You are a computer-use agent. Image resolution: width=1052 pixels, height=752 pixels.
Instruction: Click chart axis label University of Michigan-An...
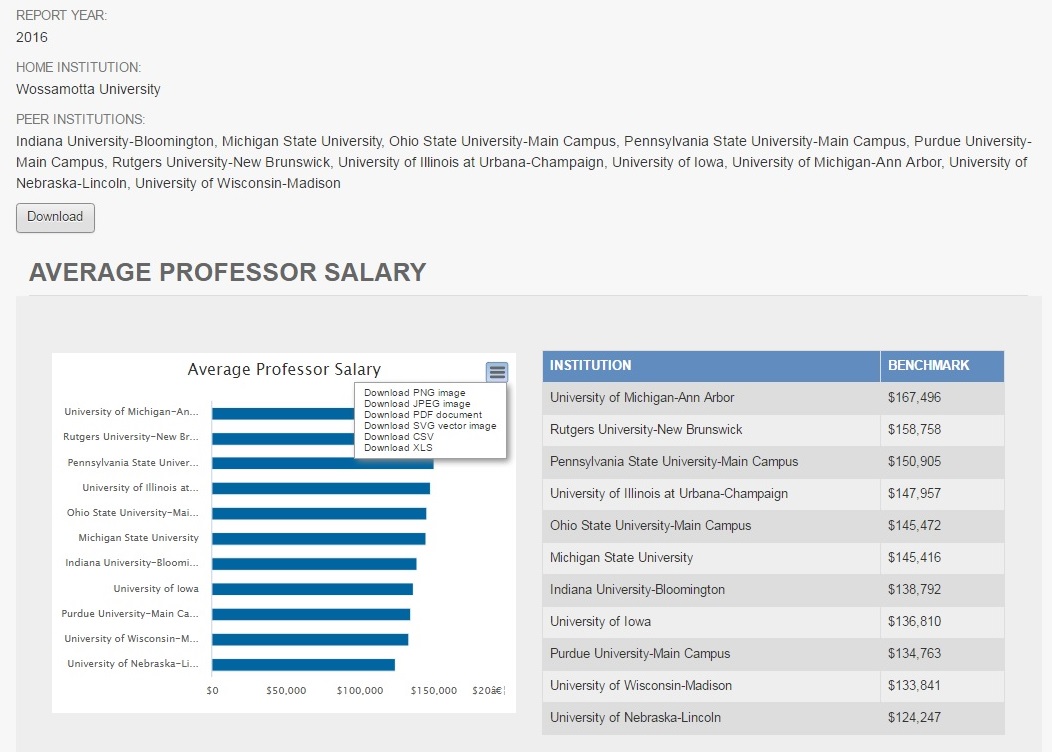pyautogui.click(x=132, y=412)
